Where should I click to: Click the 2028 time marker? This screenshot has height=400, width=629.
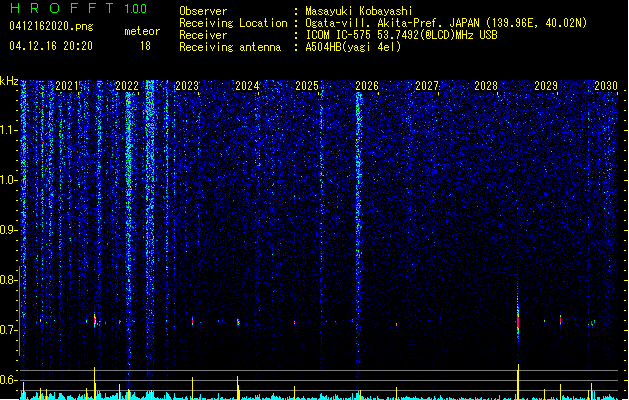tap(486, 86)
